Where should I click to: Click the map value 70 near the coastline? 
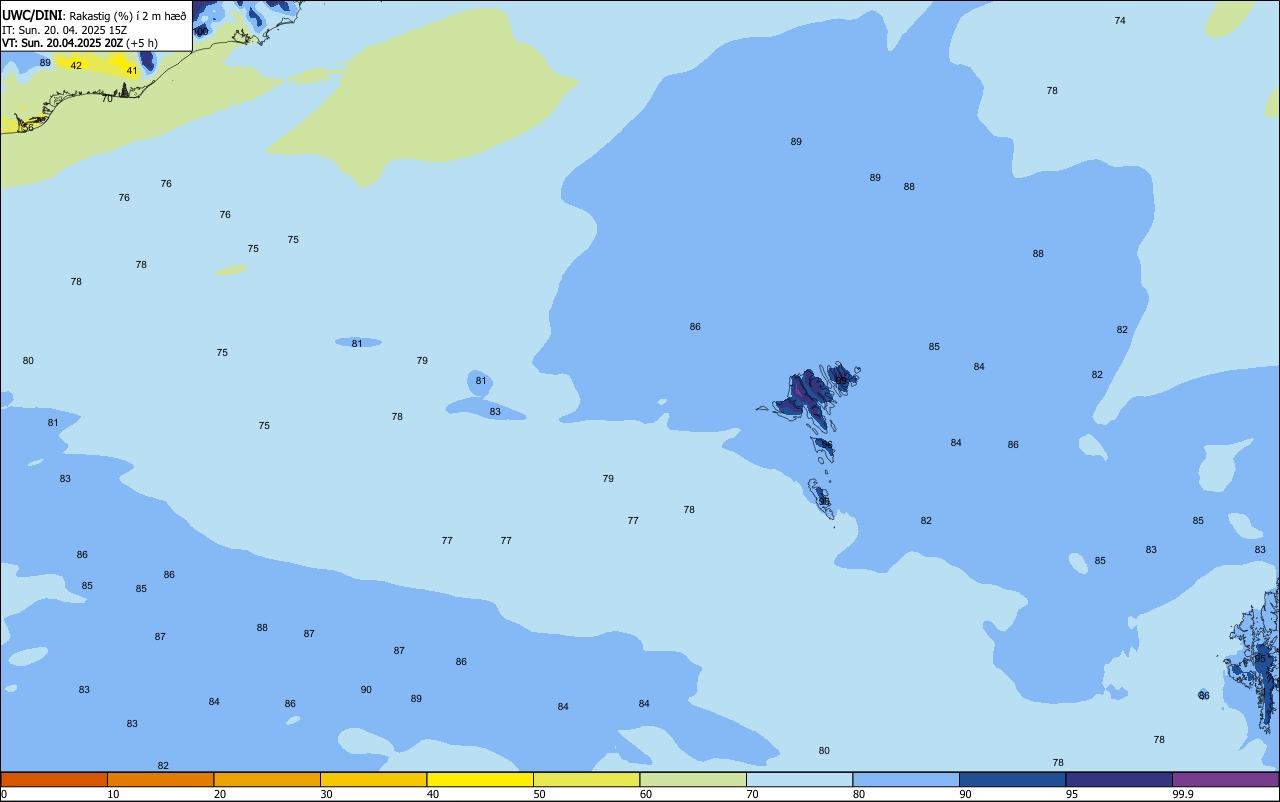pos(107,99)
